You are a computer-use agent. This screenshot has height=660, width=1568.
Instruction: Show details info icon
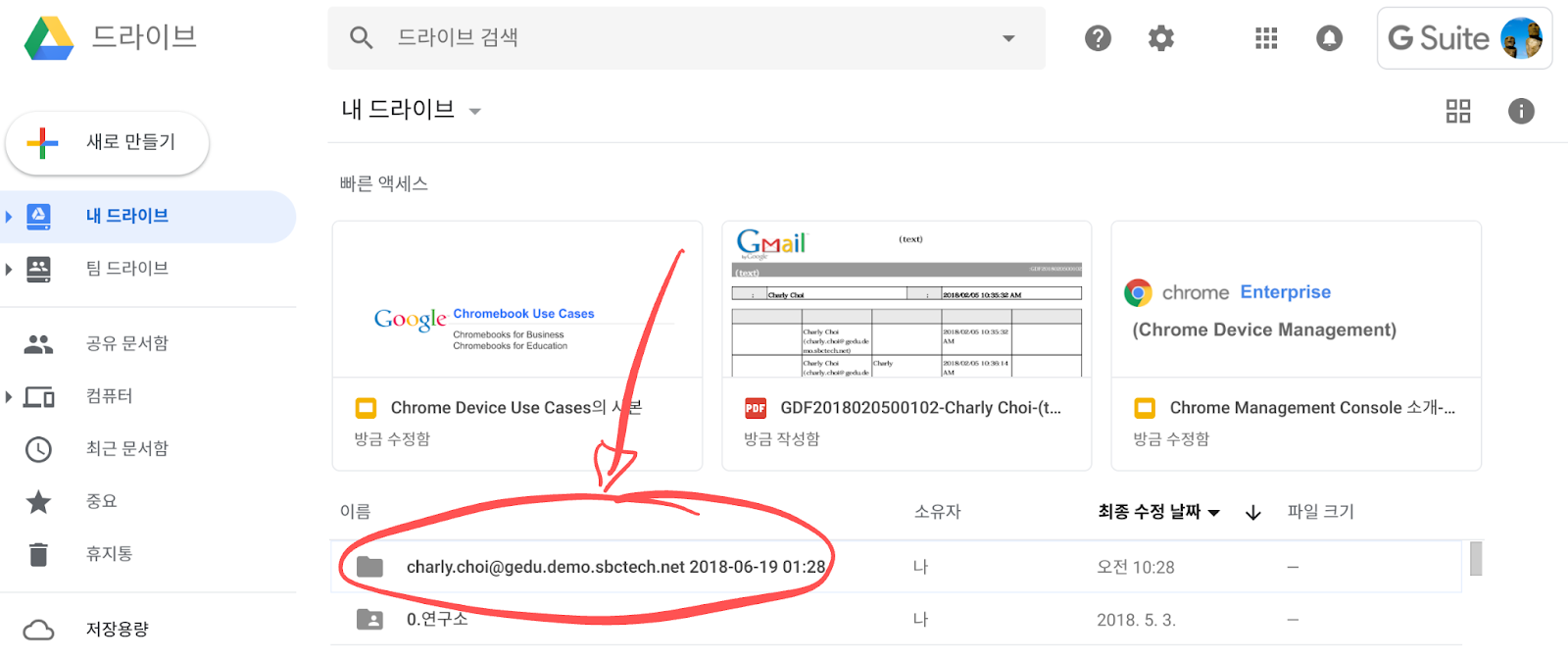click(x=1521, y=111)
